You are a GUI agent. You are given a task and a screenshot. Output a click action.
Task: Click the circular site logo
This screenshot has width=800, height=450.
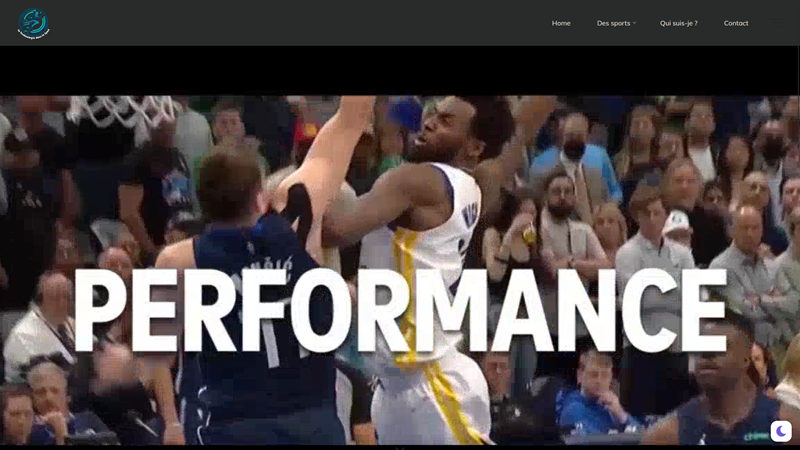click(x=33, y=23)
